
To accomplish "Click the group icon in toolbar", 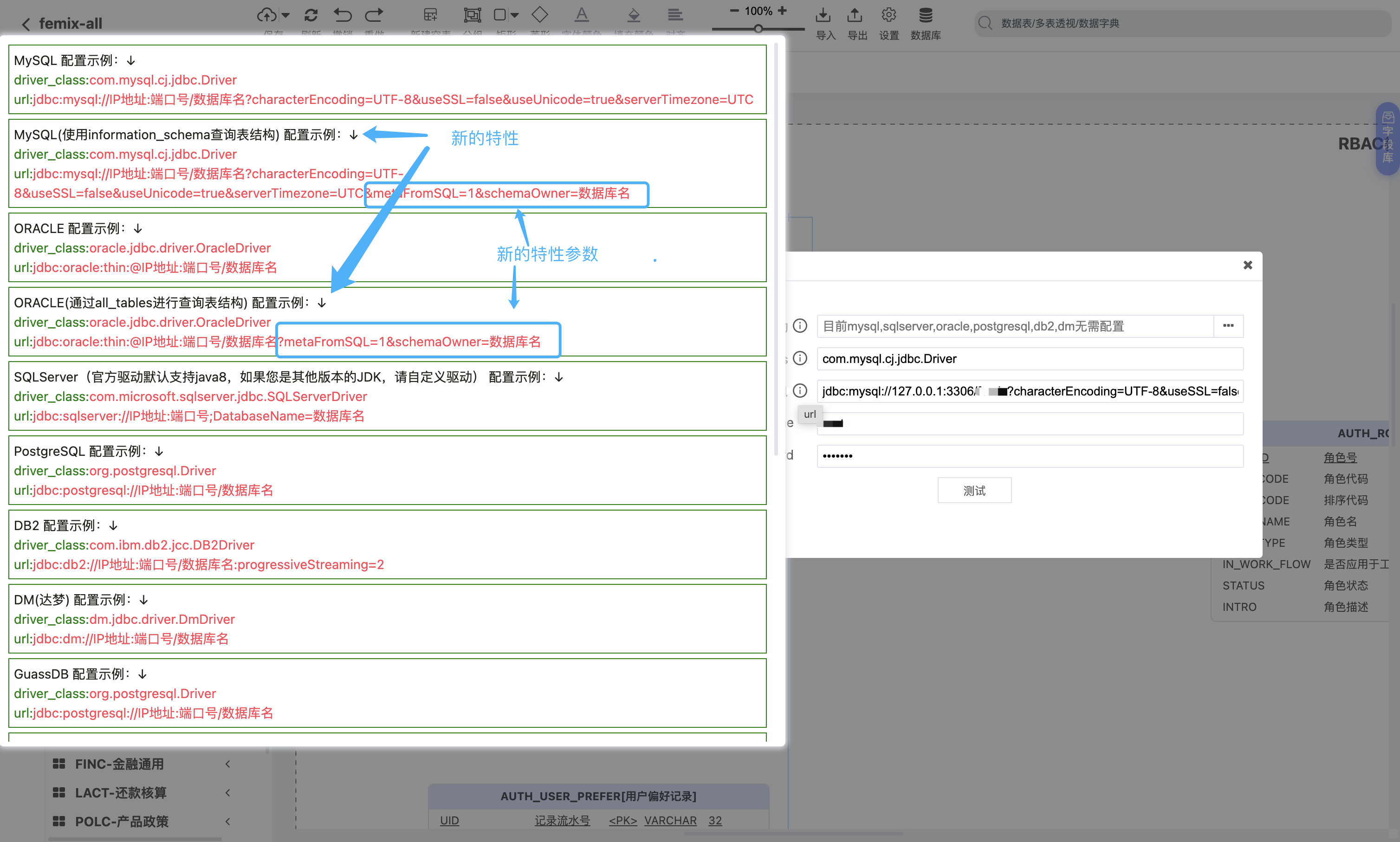I will tap(472, 15).
